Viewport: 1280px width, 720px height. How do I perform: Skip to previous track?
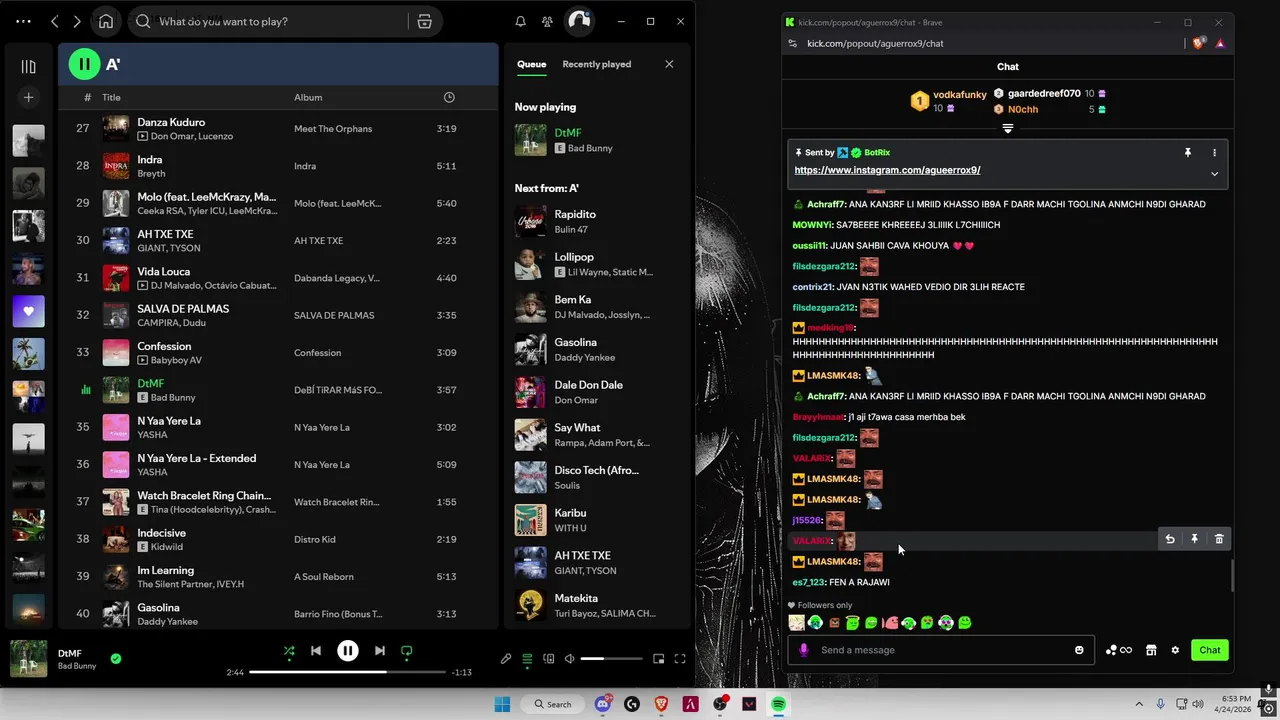point(316,651)
